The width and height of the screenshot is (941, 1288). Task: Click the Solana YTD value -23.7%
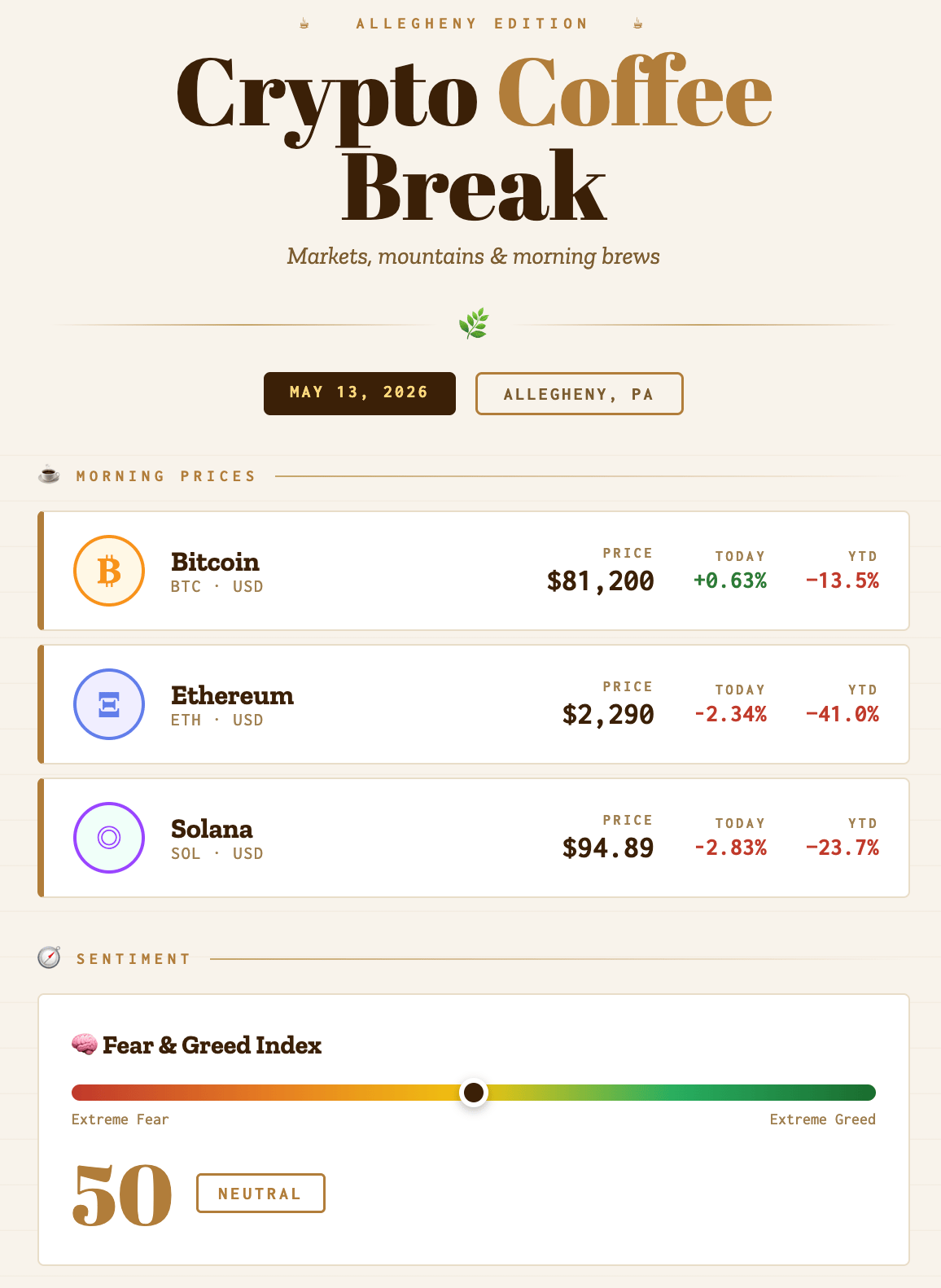tap(843, 848)
